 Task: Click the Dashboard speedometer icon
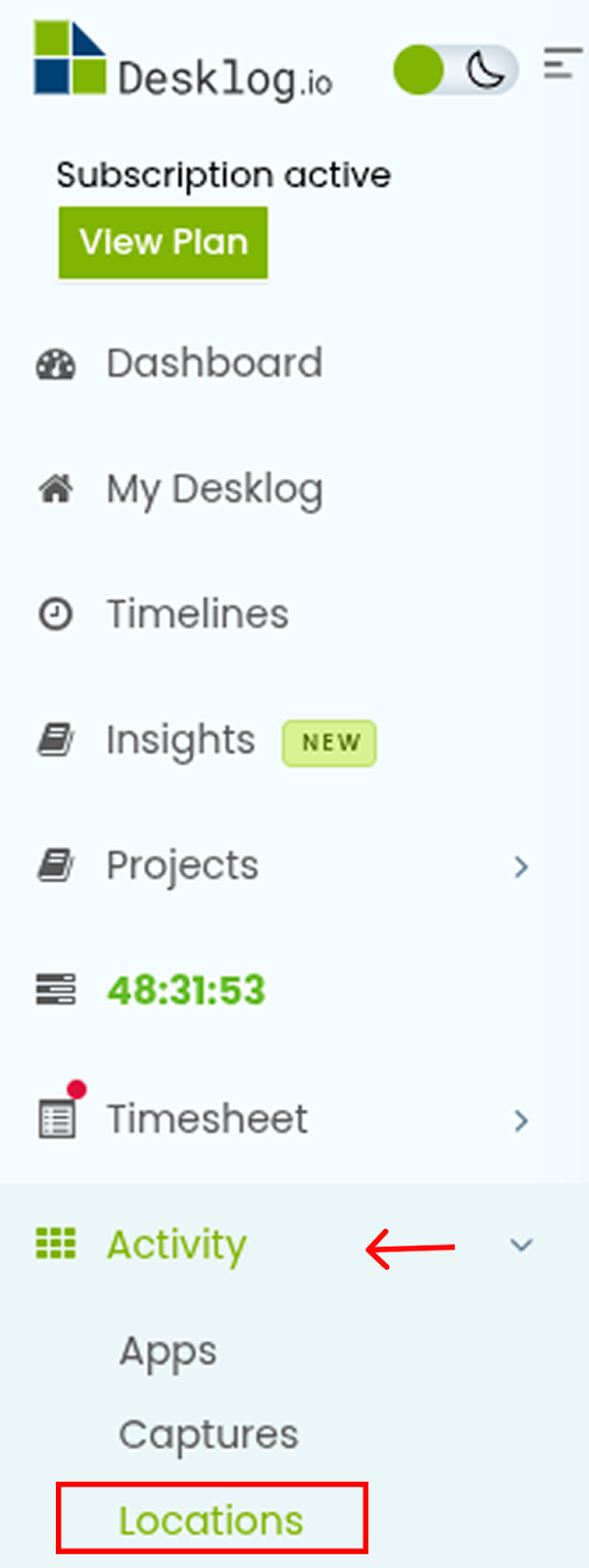click(x=56, y=364)
